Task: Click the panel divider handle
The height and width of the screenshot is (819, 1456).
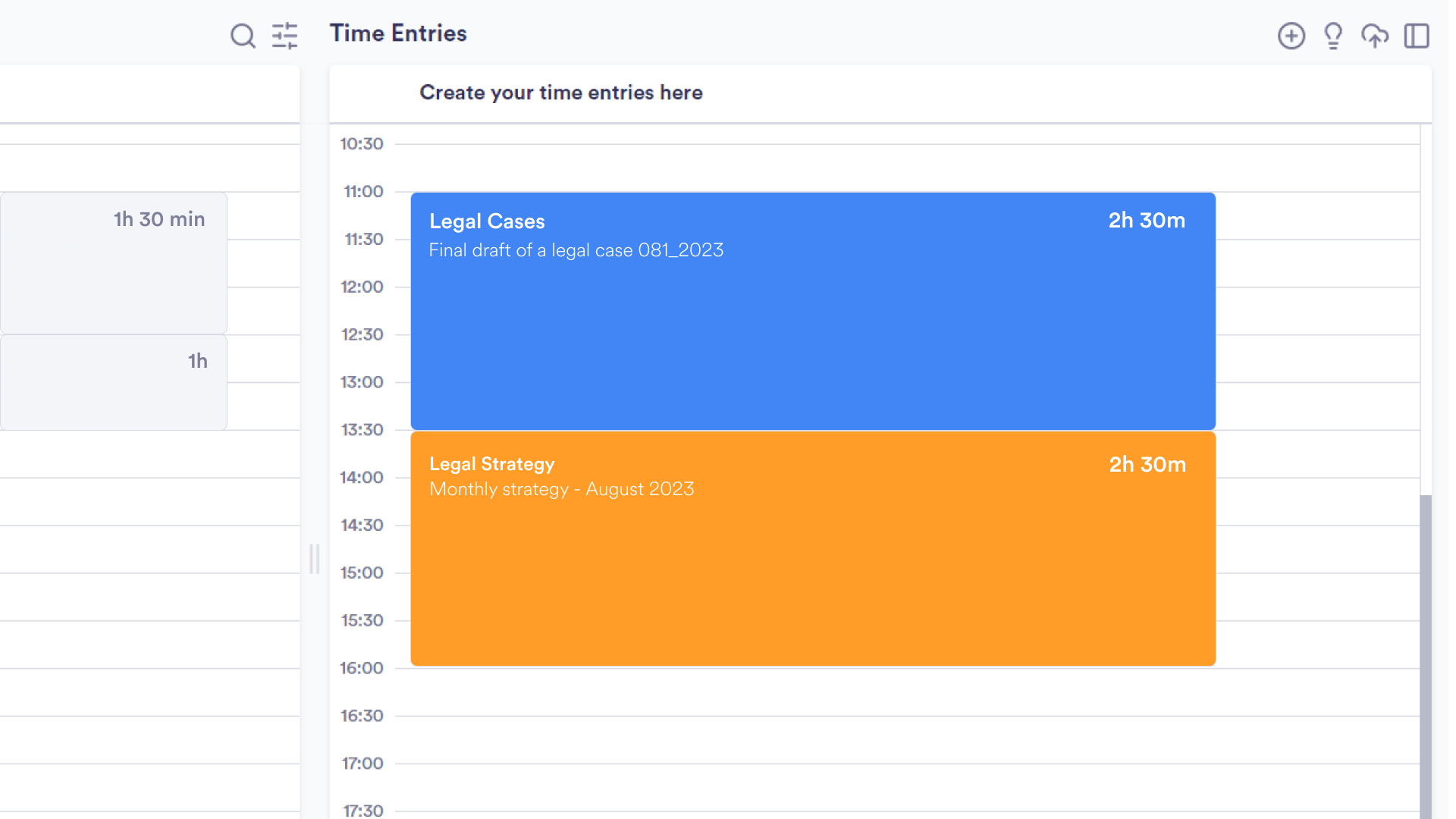Action: [x=315, y=559]
